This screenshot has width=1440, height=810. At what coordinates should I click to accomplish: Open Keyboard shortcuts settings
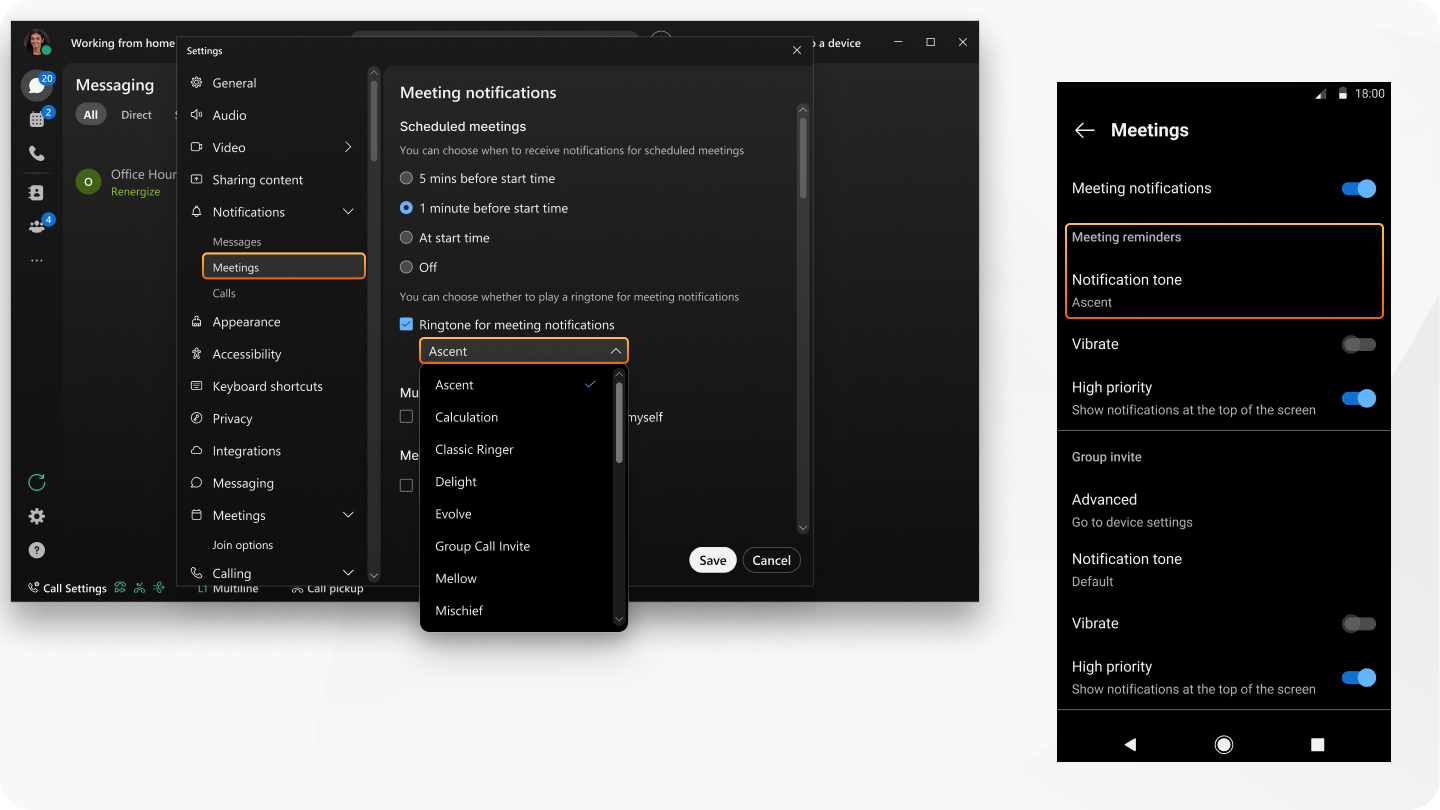click(x=267, y=386)
